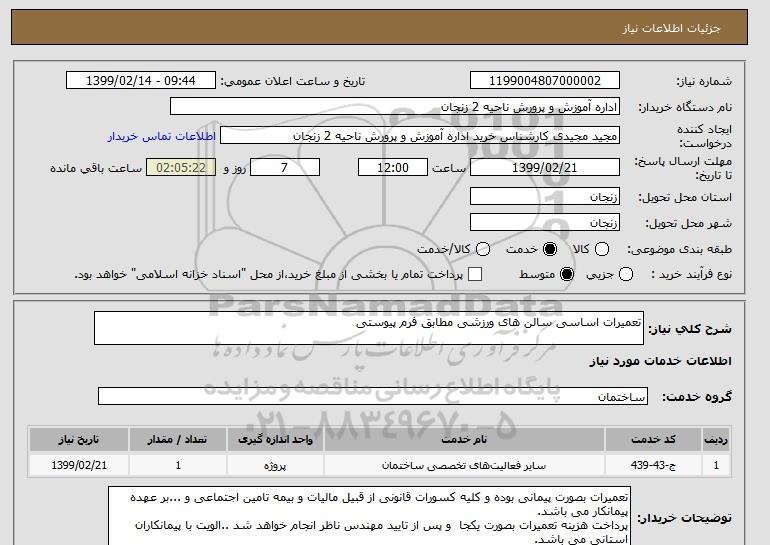Viewport: 770px width, 545px height.
Task: Click the response deadline date field 1399/02/21
Action: coord(545,167)
